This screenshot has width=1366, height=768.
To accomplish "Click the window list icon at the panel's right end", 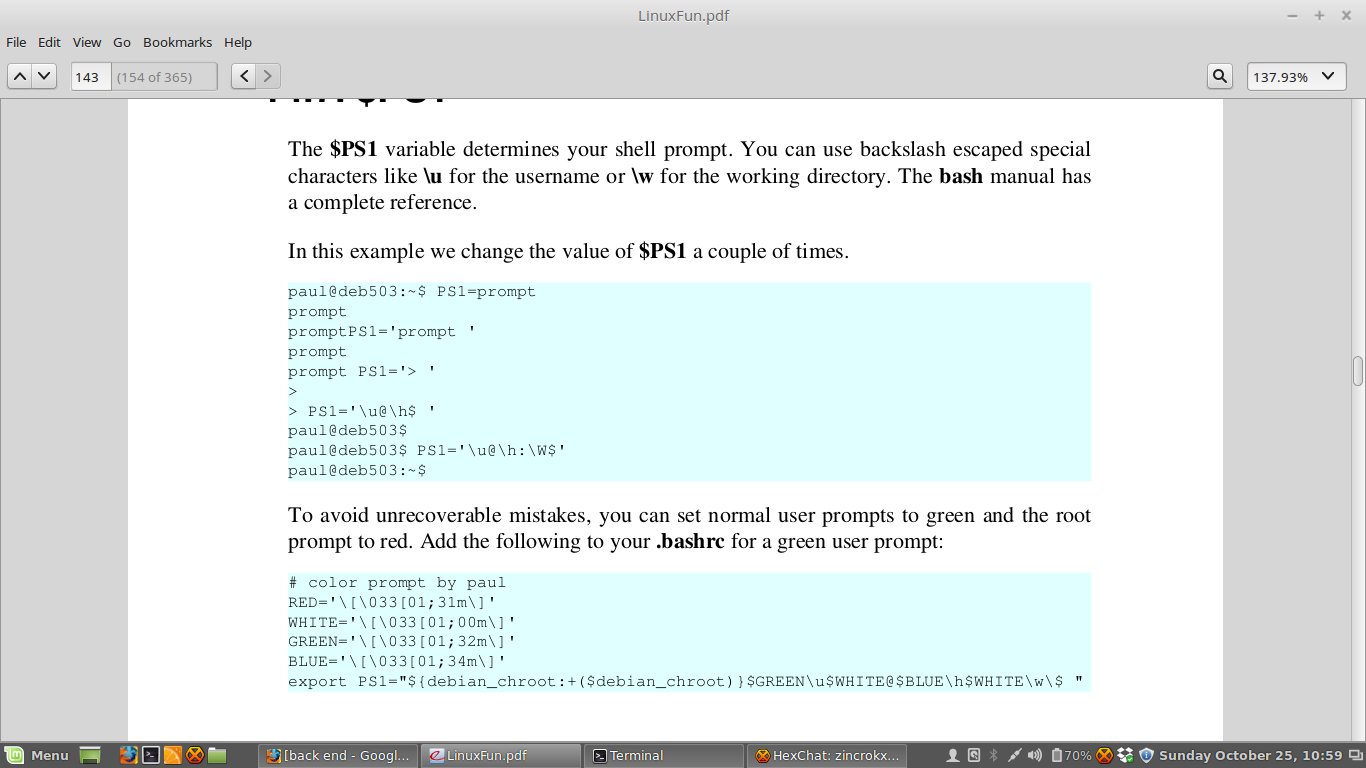I will coord(1355,755).
